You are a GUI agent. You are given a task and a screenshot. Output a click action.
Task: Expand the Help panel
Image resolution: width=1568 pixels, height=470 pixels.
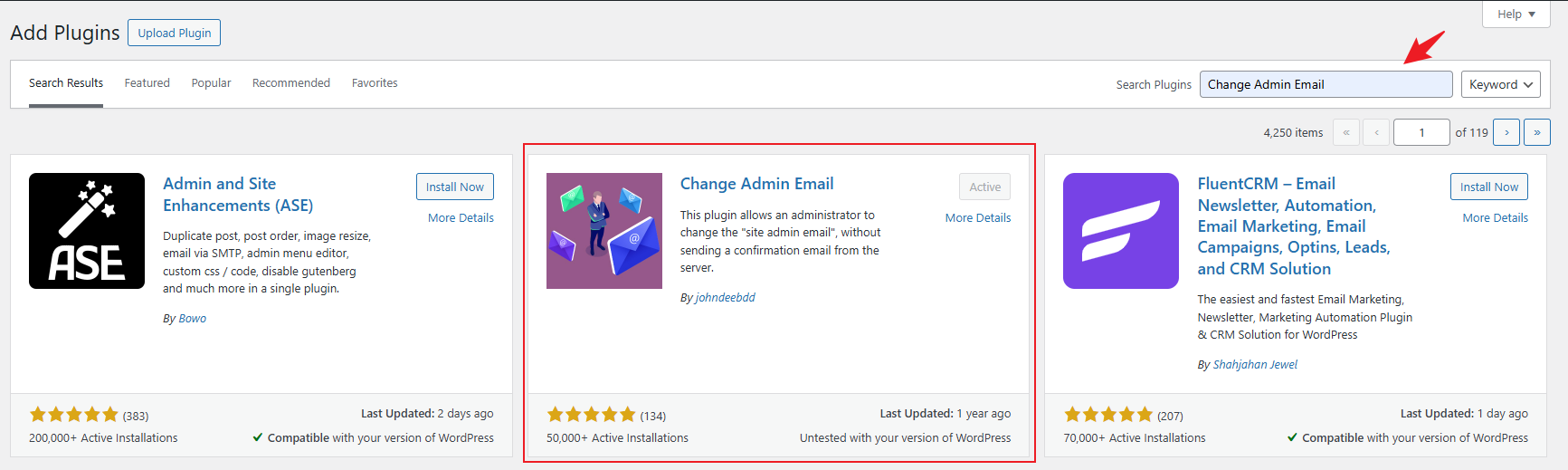click(x=1516, y=14)
